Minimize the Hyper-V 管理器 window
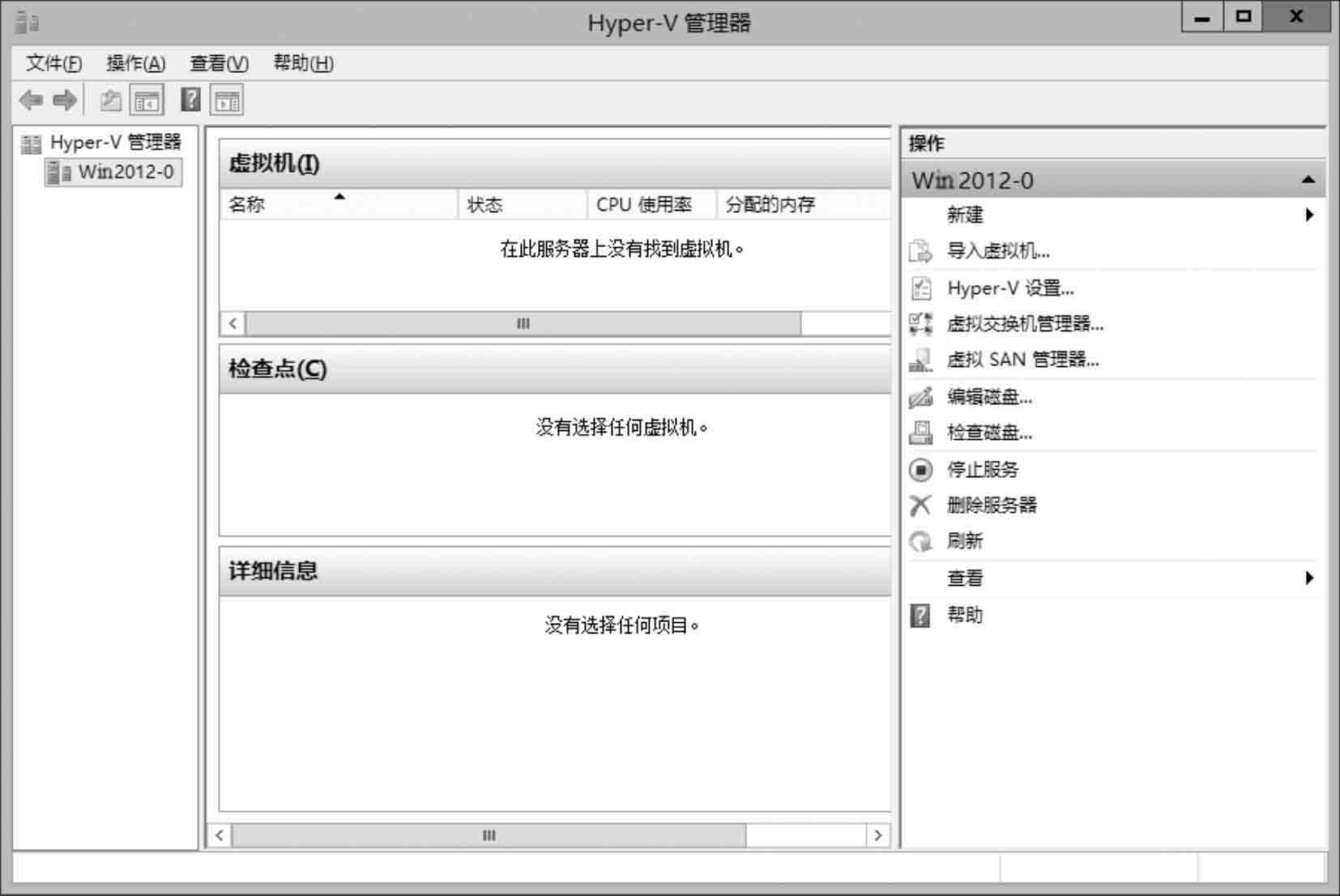Image resolution: width=1340 pixels, height=896 pixels. pyautogui.click(x=1201, y=17)
